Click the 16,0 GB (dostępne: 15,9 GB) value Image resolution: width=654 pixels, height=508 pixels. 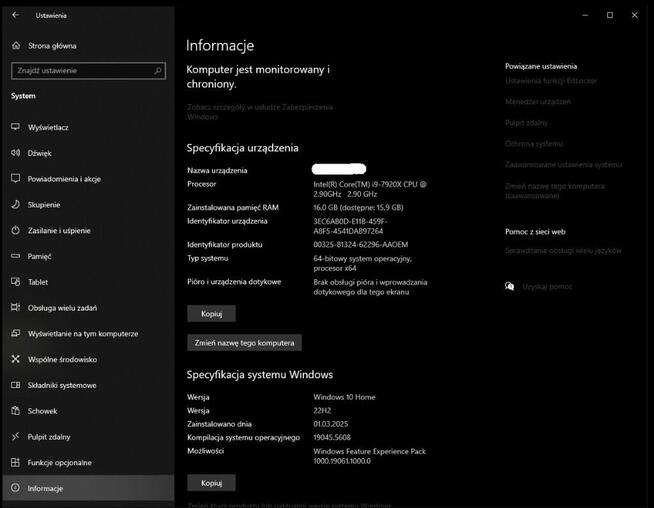click(358, 207)
